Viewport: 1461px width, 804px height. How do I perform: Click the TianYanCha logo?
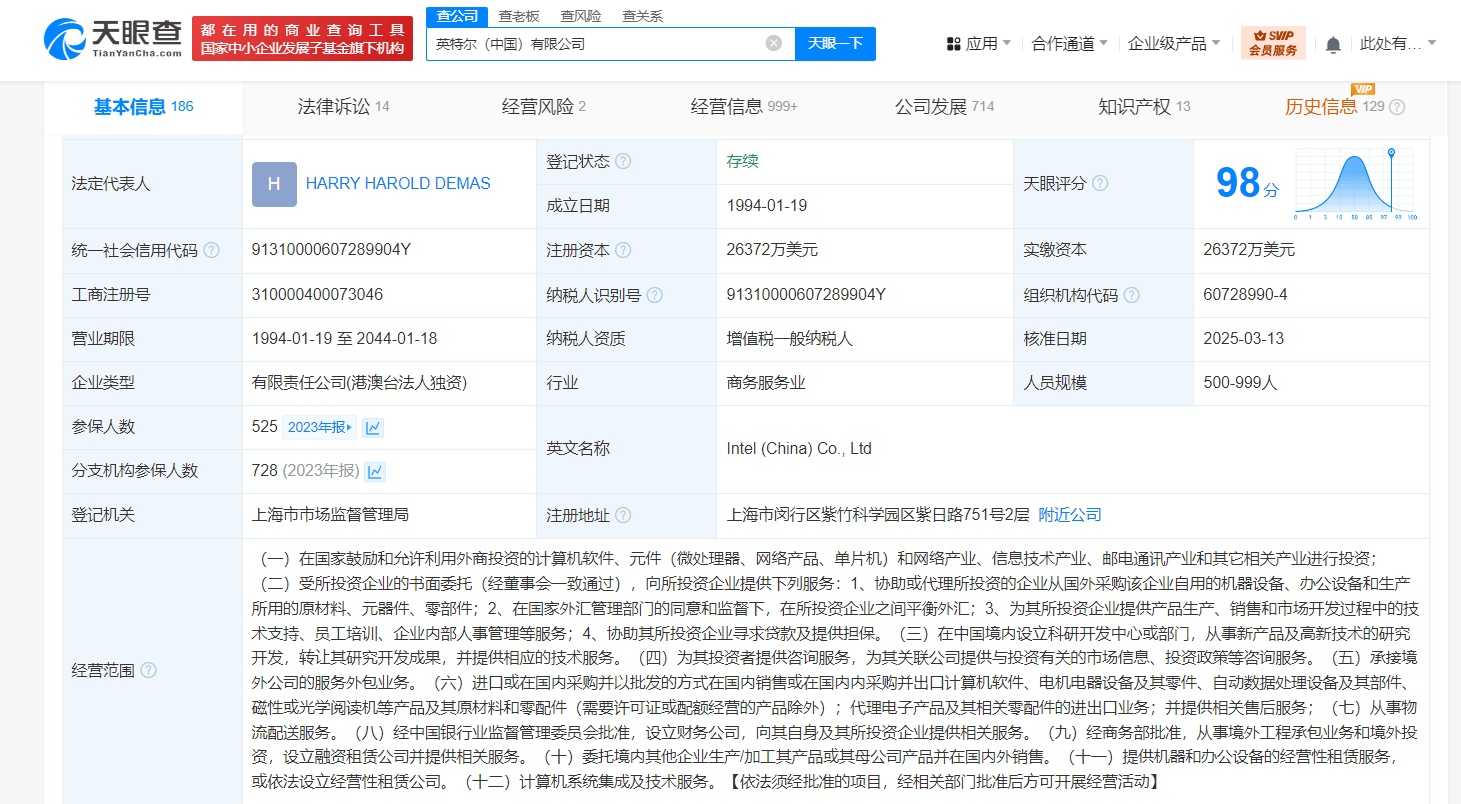coord(113,38)
